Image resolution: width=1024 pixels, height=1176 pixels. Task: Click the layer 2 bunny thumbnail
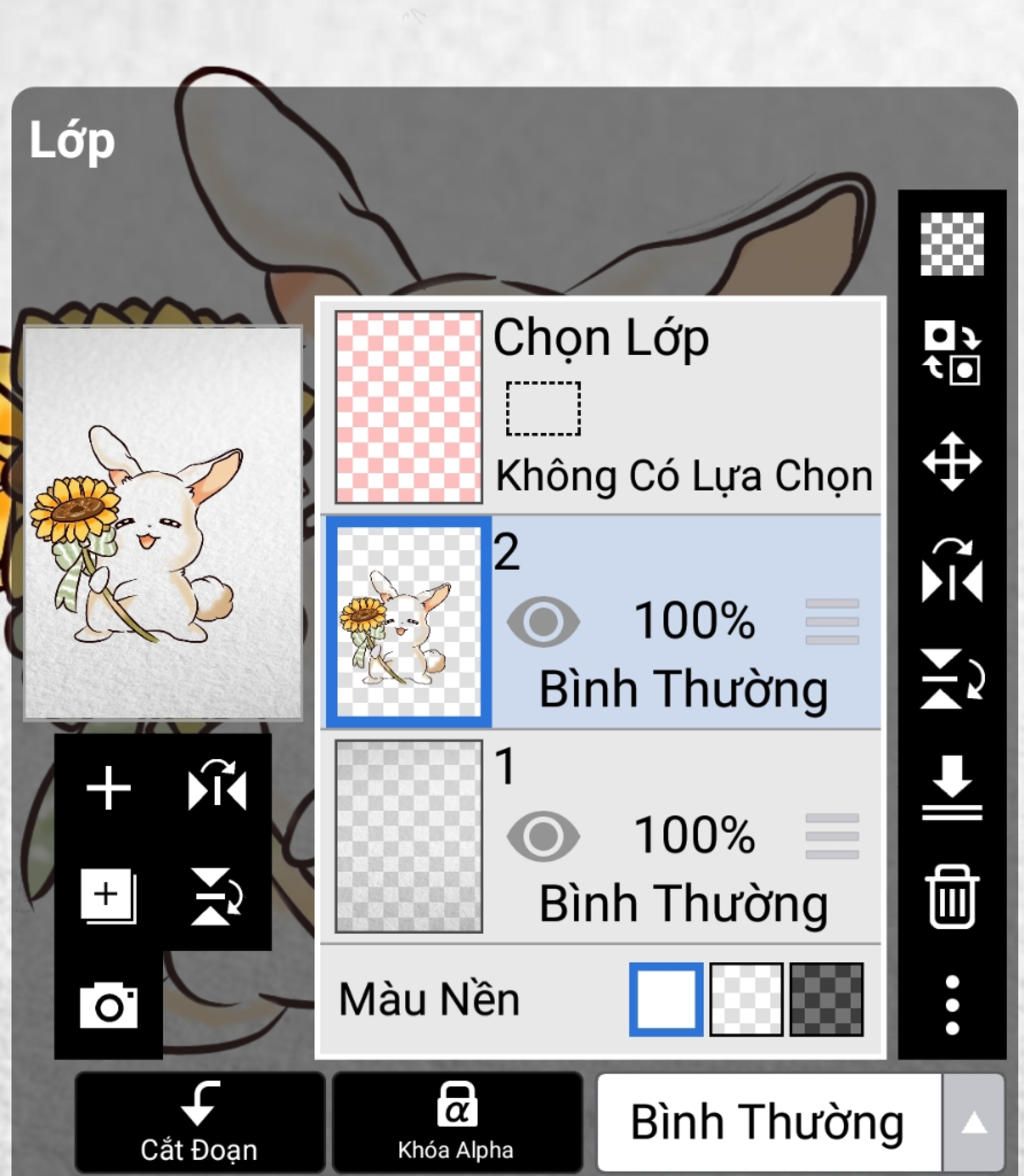[409, 621]
